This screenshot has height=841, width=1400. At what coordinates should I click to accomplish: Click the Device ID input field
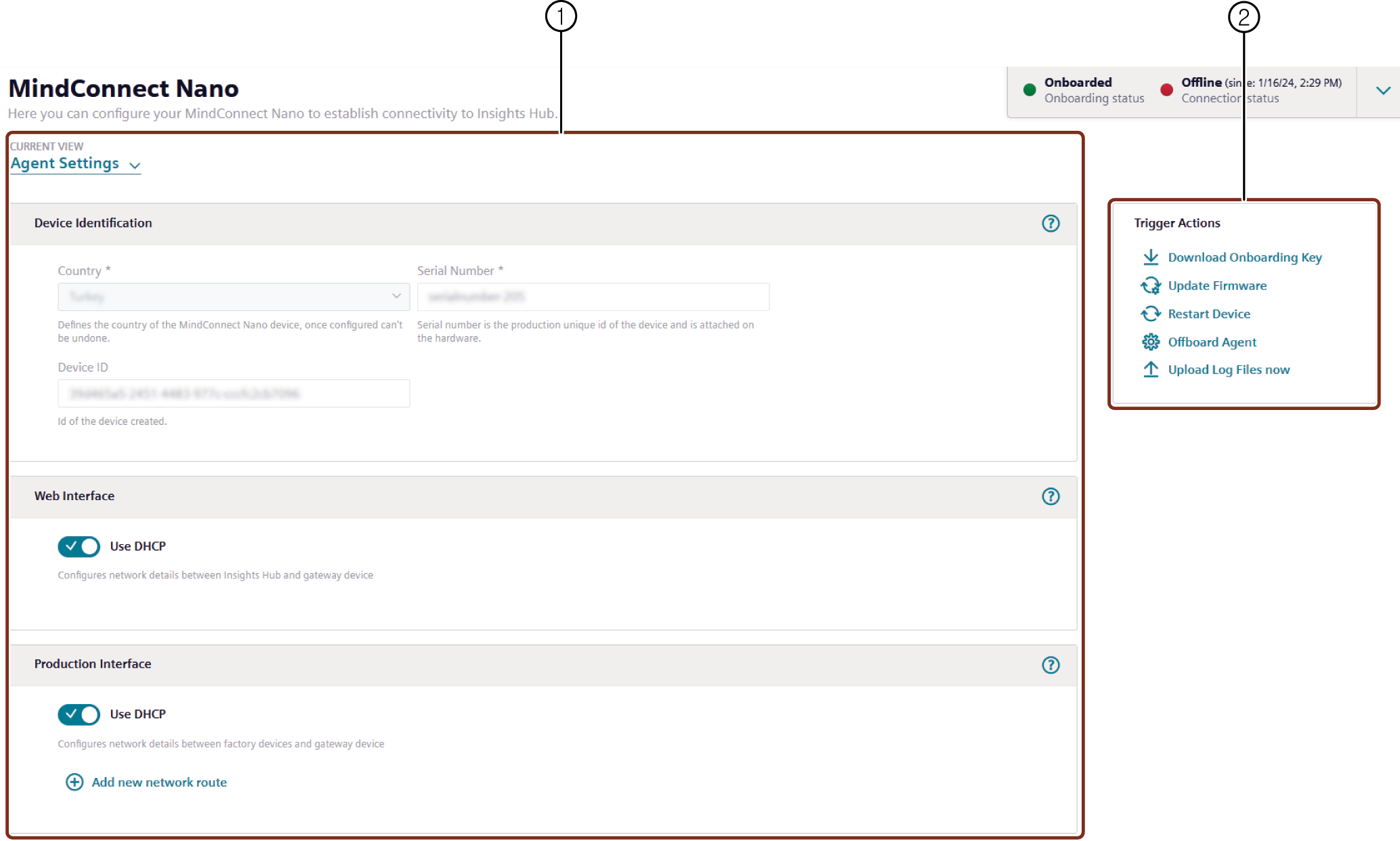click(x=234, y=394)
